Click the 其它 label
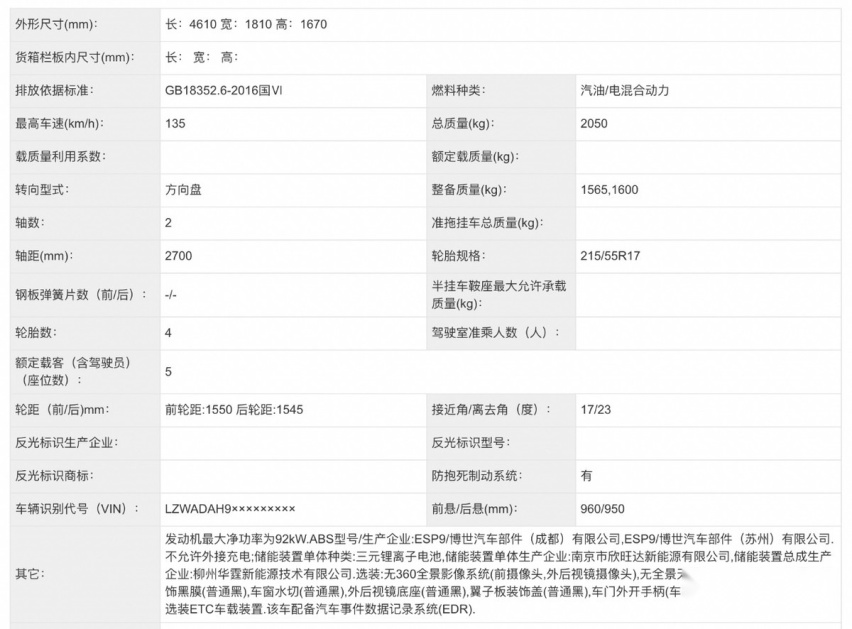The height and width of the screenshot is (629, 852). (x=30, y=574)
